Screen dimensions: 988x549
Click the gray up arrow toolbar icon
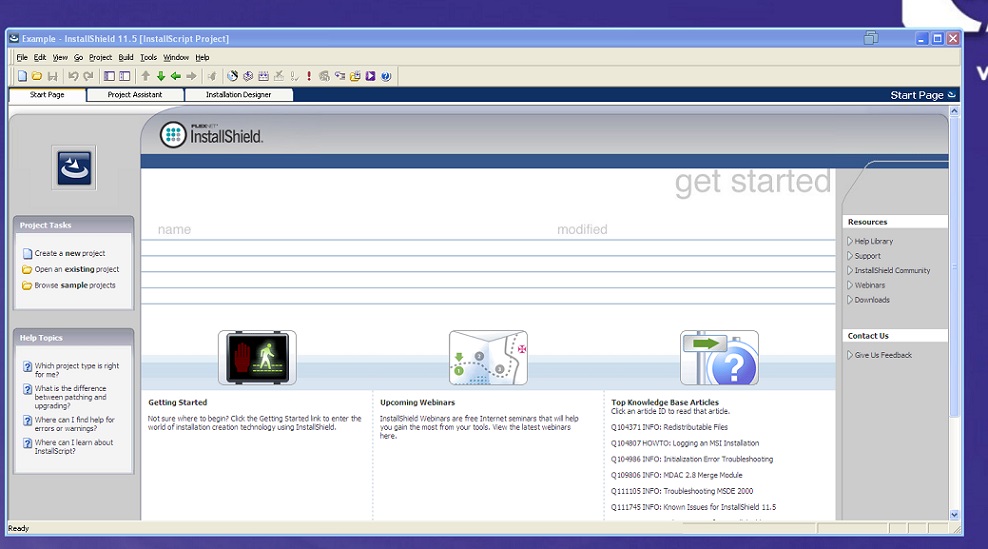[x=146, y=76]
